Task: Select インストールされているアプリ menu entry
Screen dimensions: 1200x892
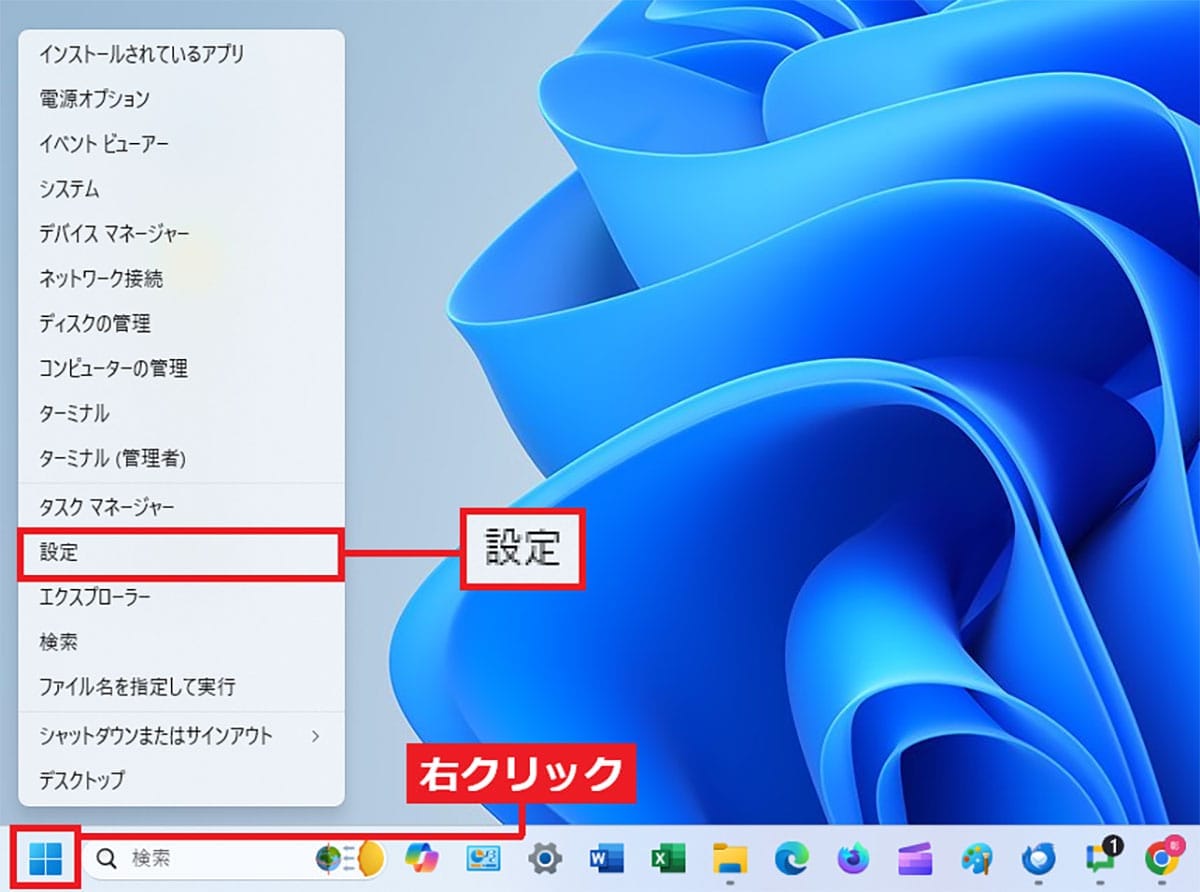Action: 181,53
